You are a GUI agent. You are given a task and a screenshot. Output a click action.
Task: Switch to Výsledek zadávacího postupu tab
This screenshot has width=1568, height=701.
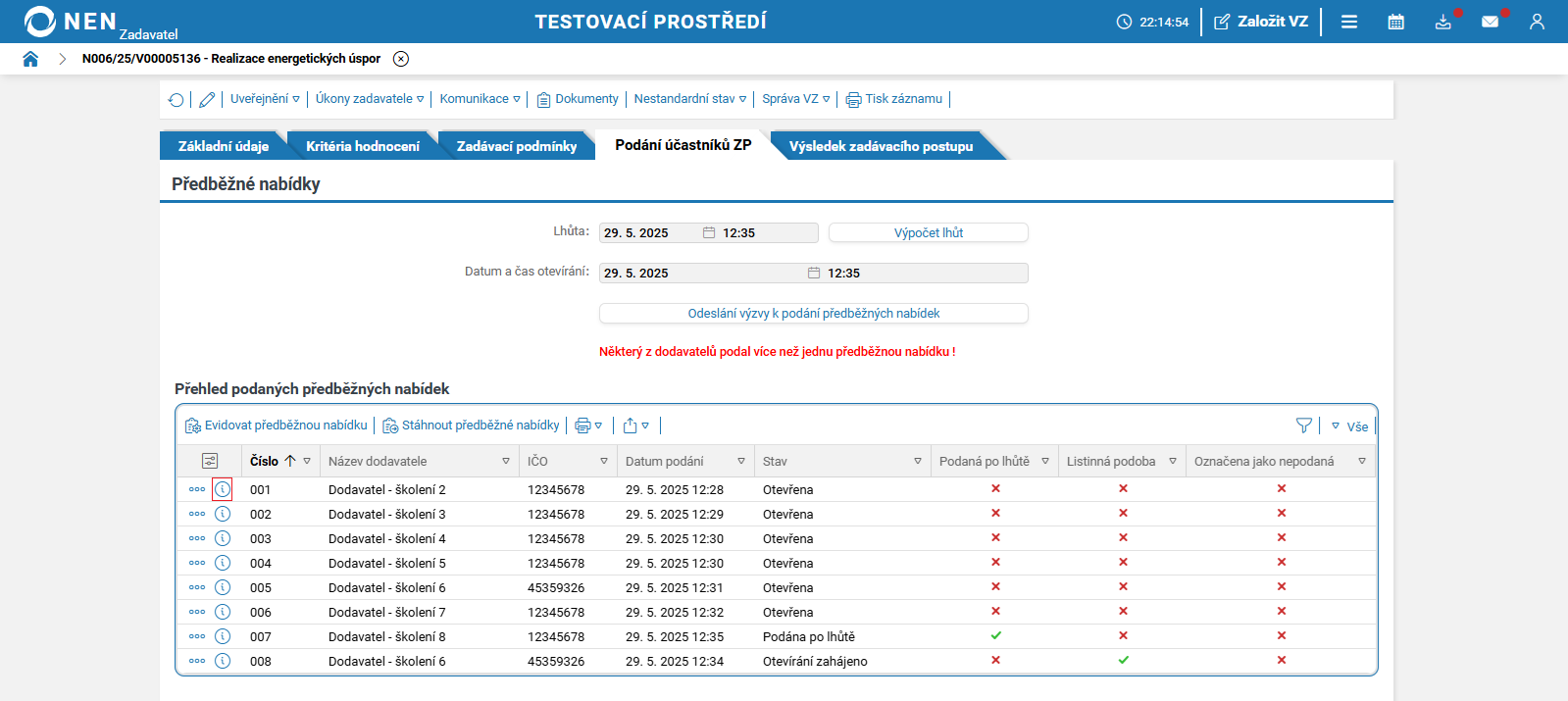point(882,146)
